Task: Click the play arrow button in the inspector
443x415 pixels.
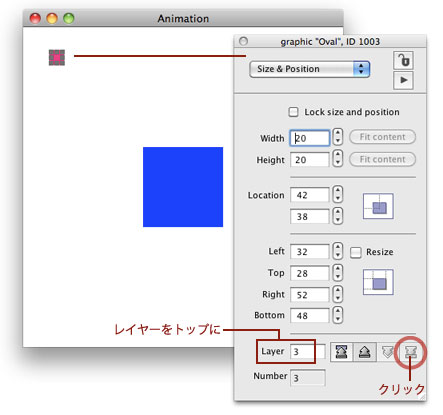Action: 403,80
